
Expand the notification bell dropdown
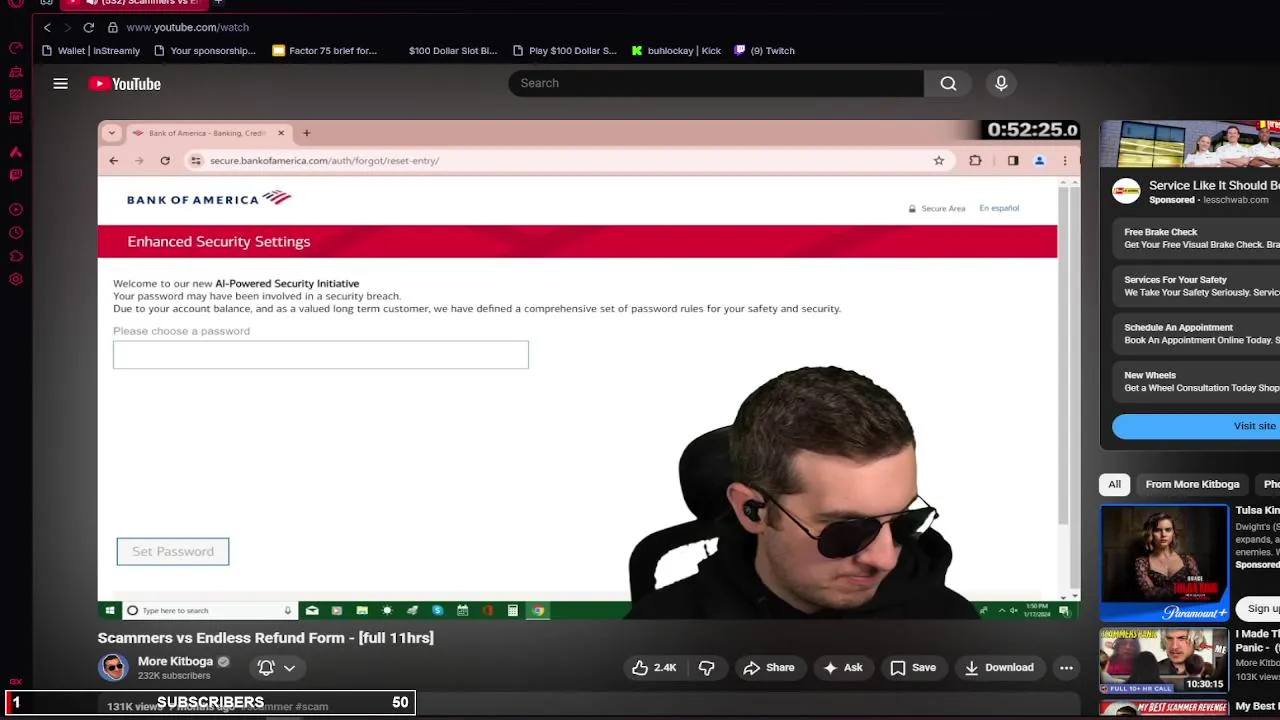[x=289, y=667]
